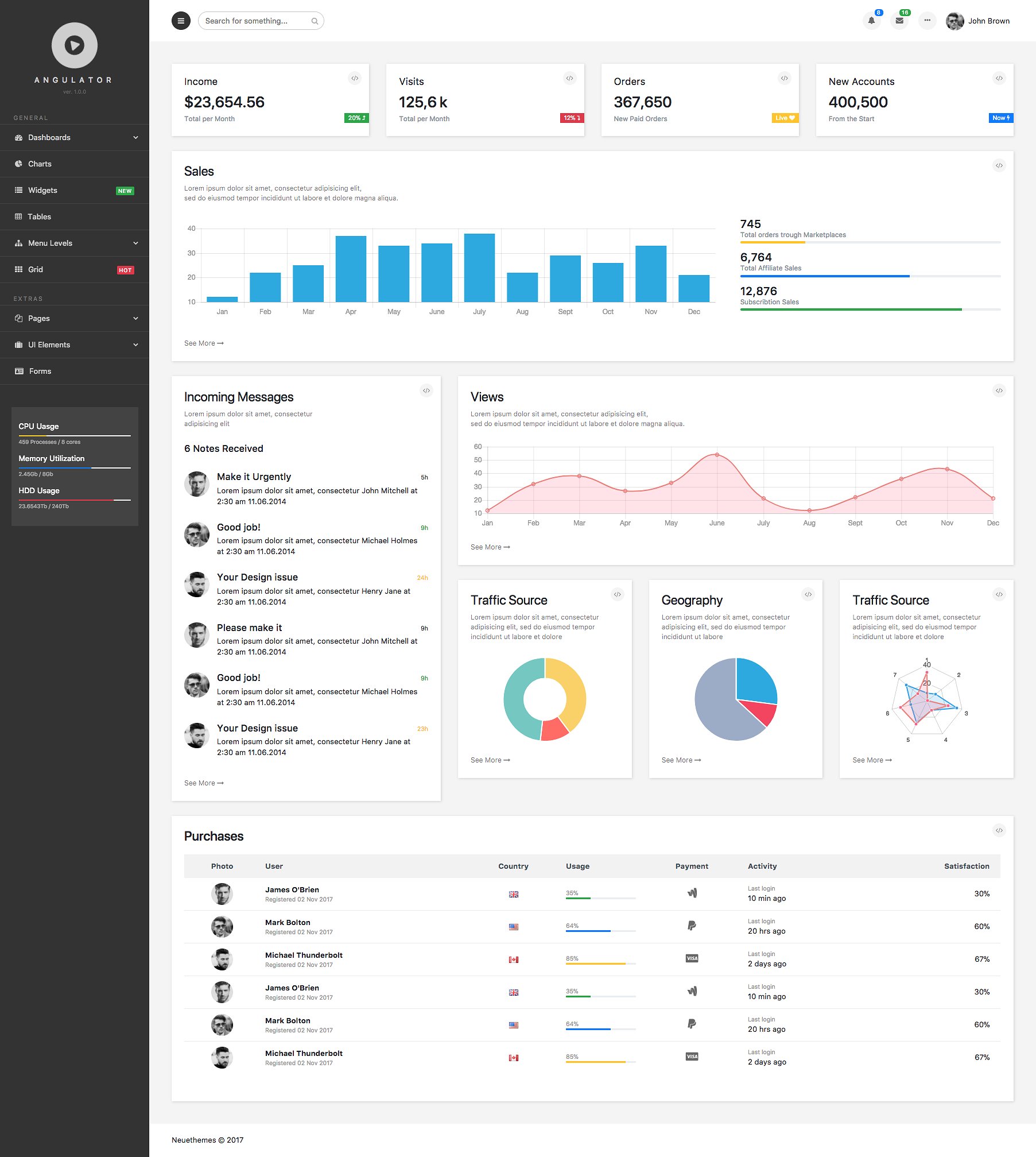This screenshot has height=1157, width=1036.
Task: Expand the Menu Levels chevron
Action: click(135, 243)
